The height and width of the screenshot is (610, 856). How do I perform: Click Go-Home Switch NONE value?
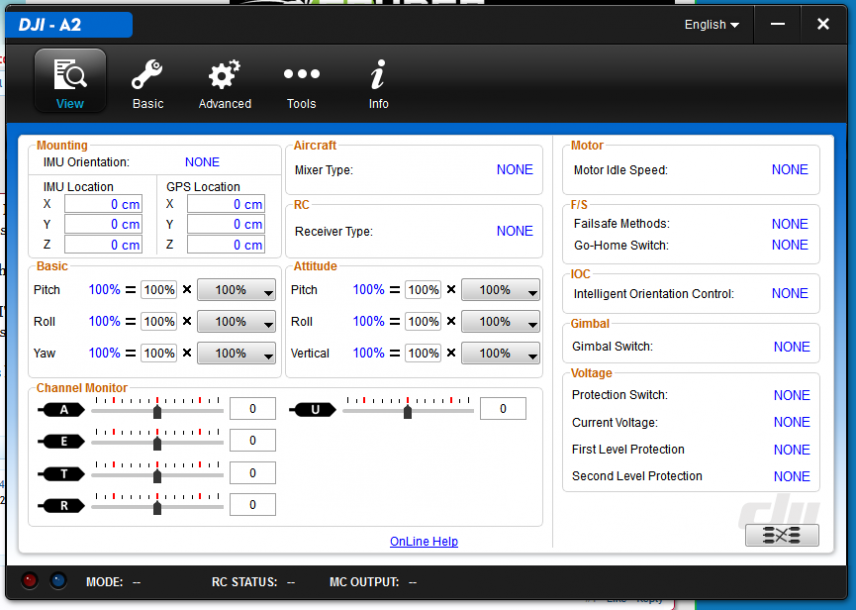[789, 245]
